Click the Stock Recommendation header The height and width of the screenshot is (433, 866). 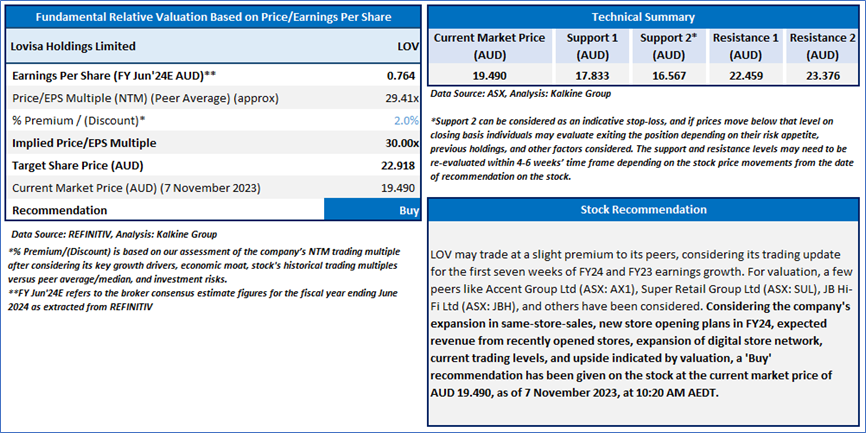pyautogui.click(x=643, y=210)
